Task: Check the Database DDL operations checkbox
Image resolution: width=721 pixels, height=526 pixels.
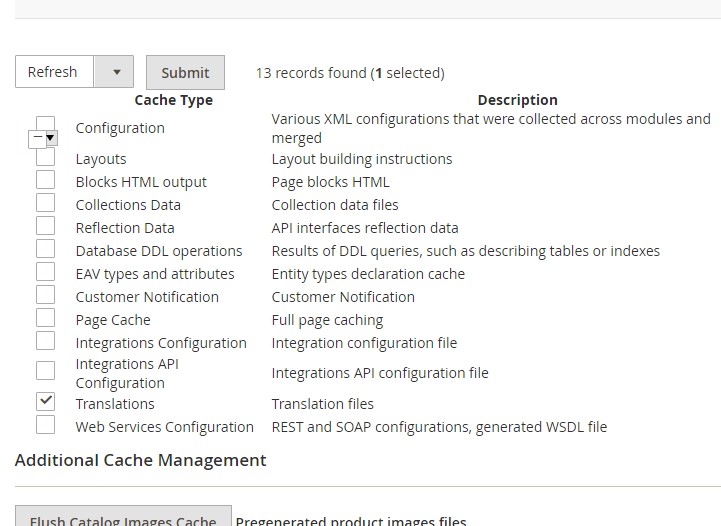Action: (45, 249)
